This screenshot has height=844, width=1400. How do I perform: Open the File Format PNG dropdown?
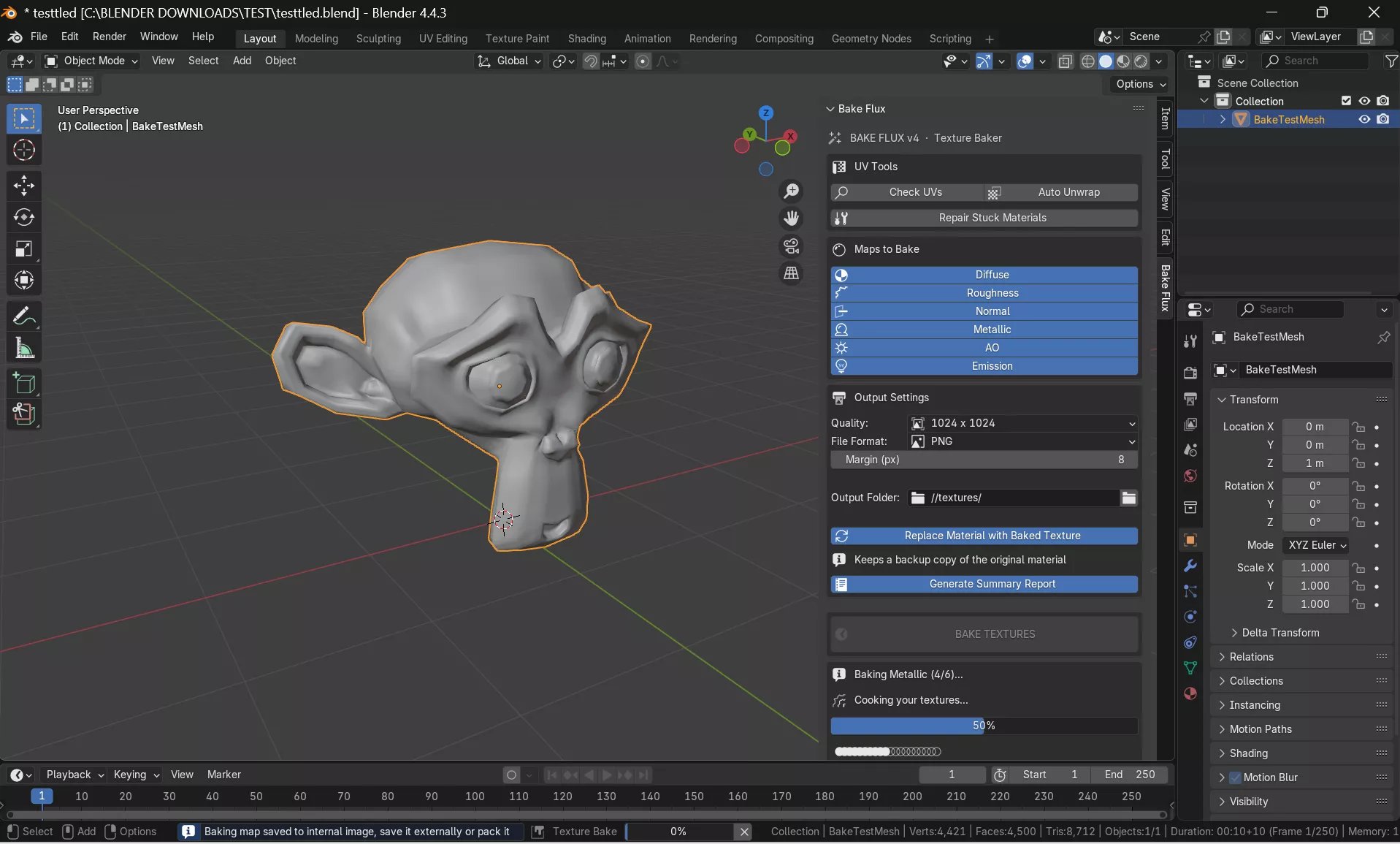(x=1024, y=442)
